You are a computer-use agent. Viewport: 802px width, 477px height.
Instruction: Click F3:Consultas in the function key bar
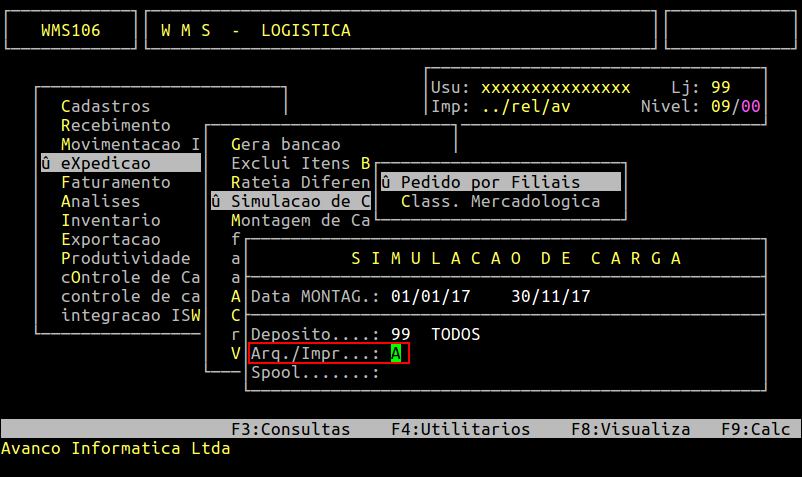(291, 429)
